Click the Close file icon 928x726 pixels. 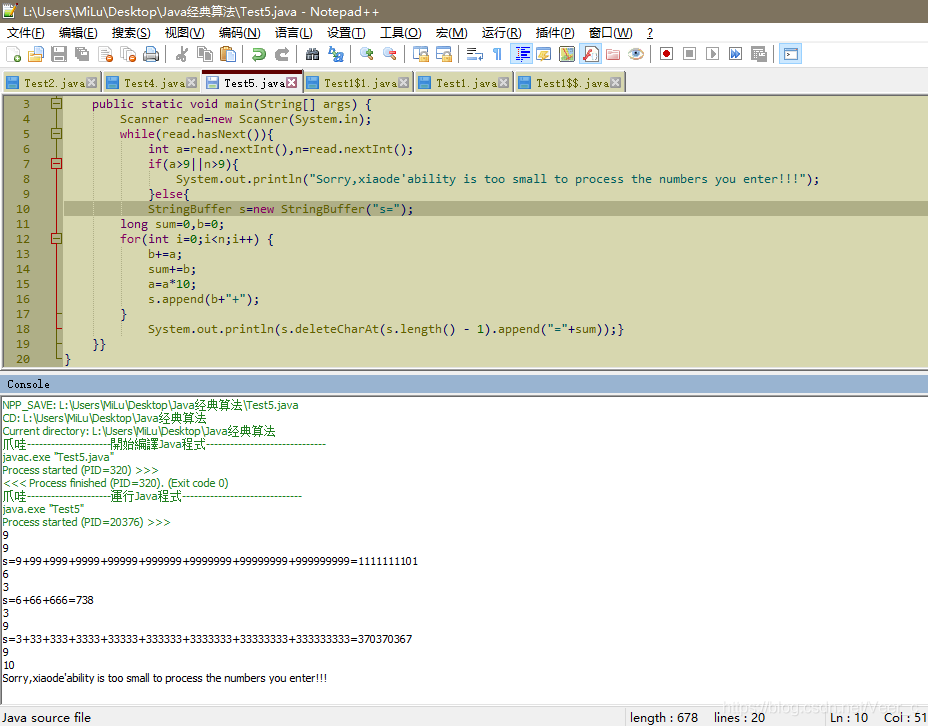click(x=105, y=54)
